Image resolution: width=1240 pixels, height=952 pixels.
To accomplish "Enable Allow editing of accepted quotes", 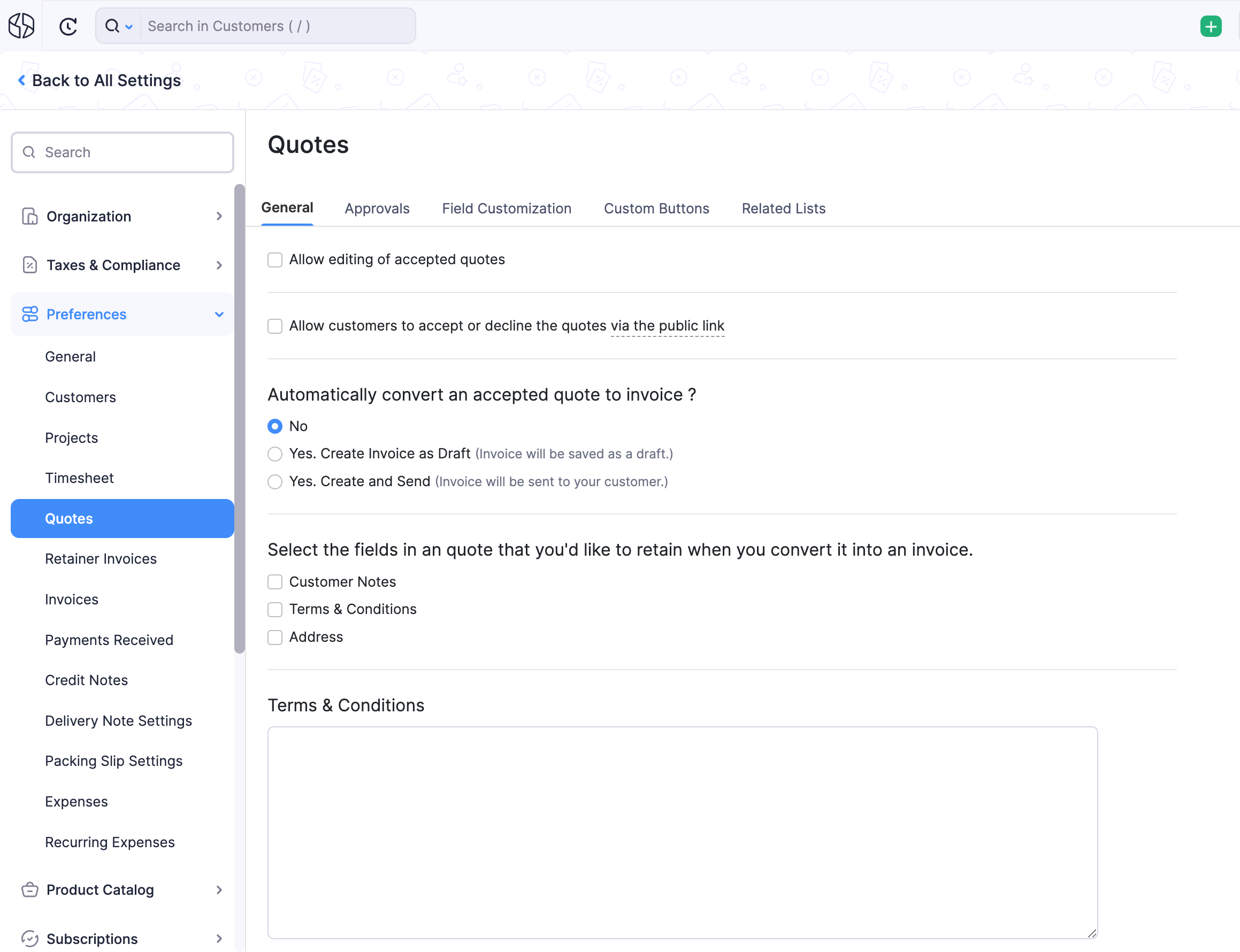I will point(275,259).
